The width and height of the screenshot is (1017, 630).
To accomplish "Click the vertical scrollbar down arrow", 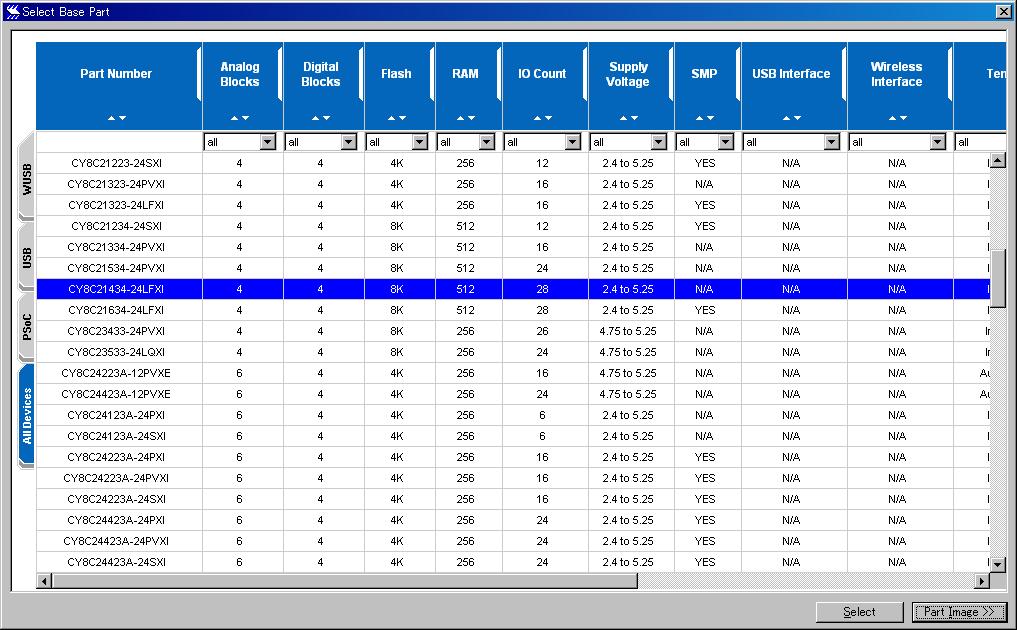I will click(x=998, y=564).
